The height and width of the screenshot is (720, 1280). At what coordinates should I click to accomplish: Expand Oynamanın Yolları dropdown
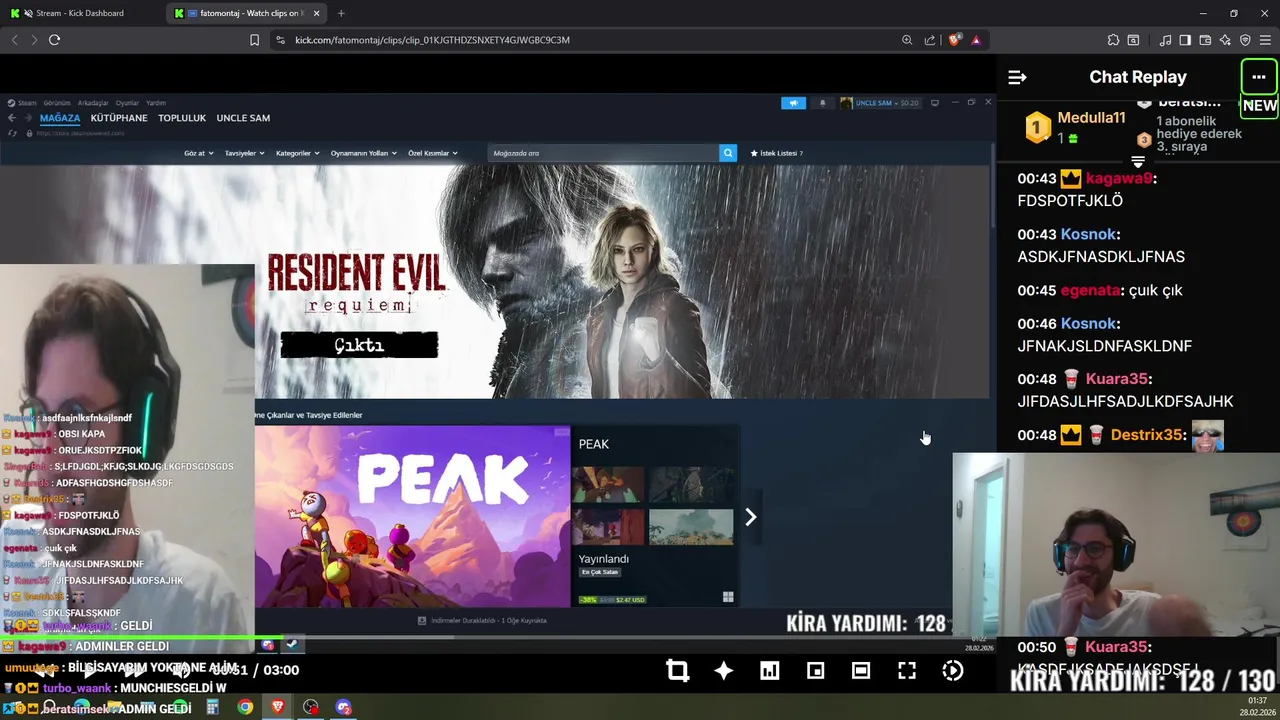pos(364,153)
